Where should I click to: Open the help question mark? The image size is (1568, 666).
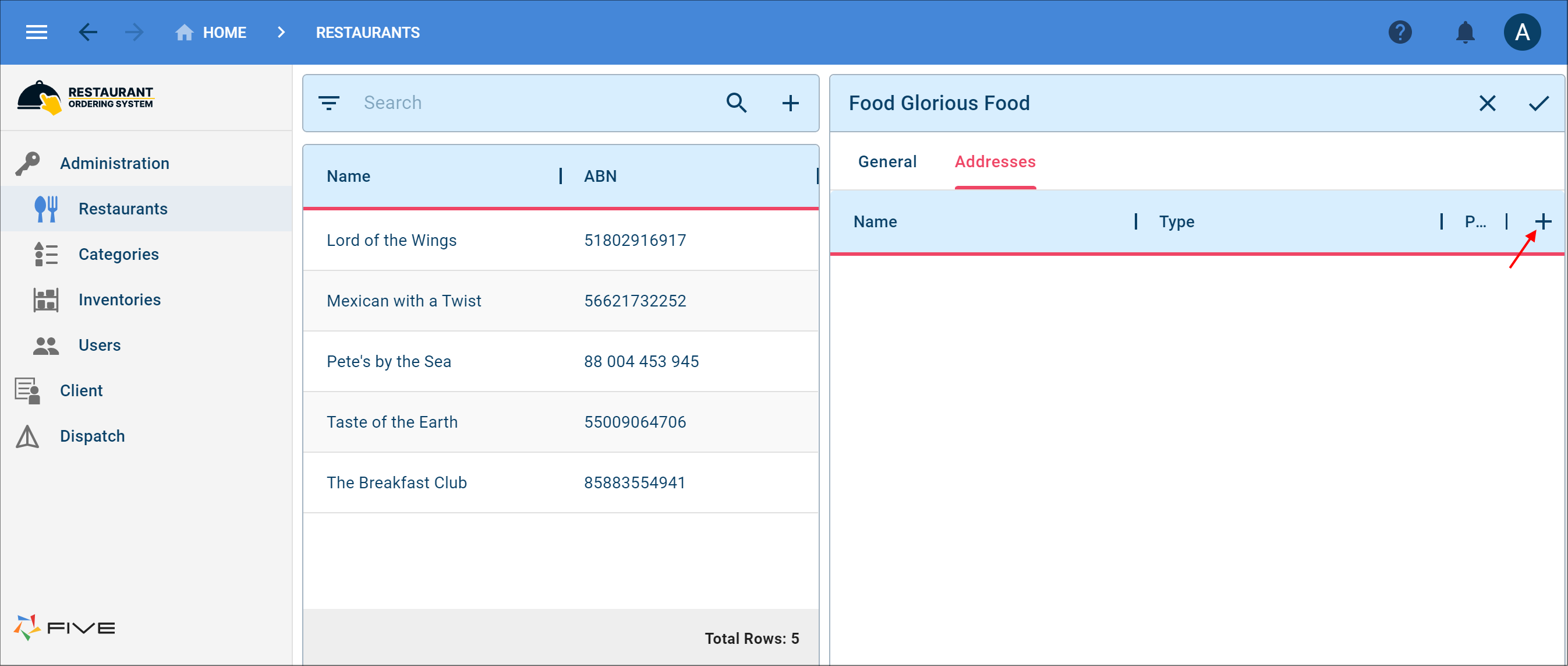click(1400, 32)
